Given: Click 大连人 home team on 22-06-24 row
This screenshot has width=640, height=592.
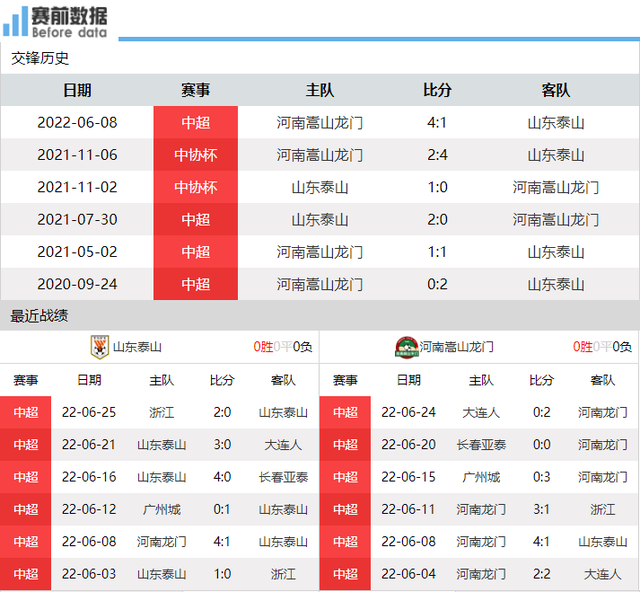Looking at the screenshot, I should click(481, 412).
